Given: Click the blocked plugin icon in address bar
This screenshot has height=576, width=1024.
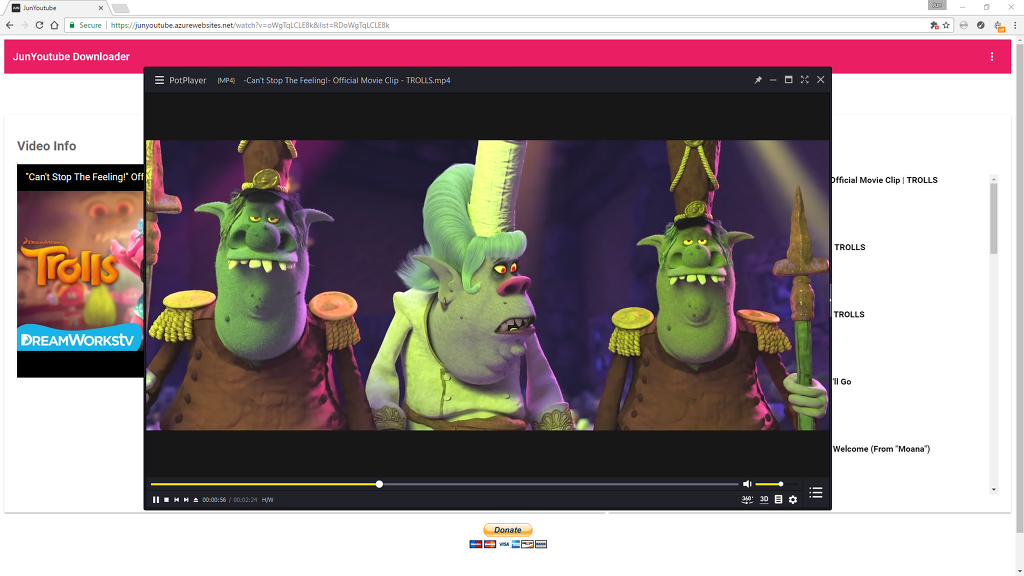Looking at the screenshot, I should coord(934,25).
